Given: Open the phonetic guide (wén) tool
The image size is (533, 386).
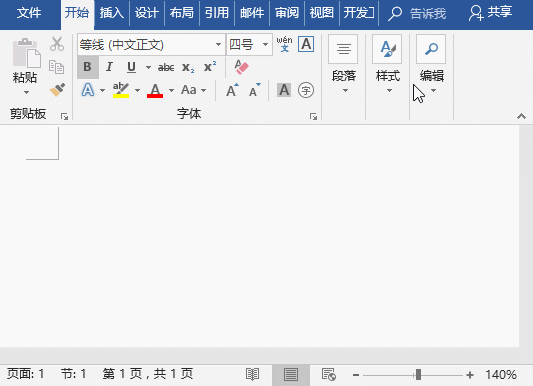Looking at the screenshot, I should (x=284, y=44).
